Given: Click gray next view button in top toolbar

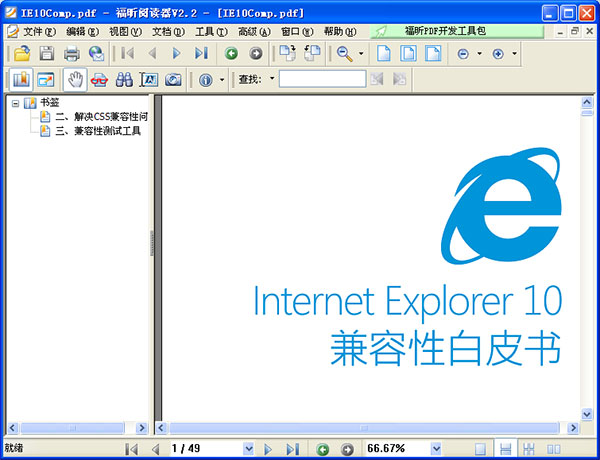Looking at the screenshot, I should pyautogui.click(x=256, y=53).
